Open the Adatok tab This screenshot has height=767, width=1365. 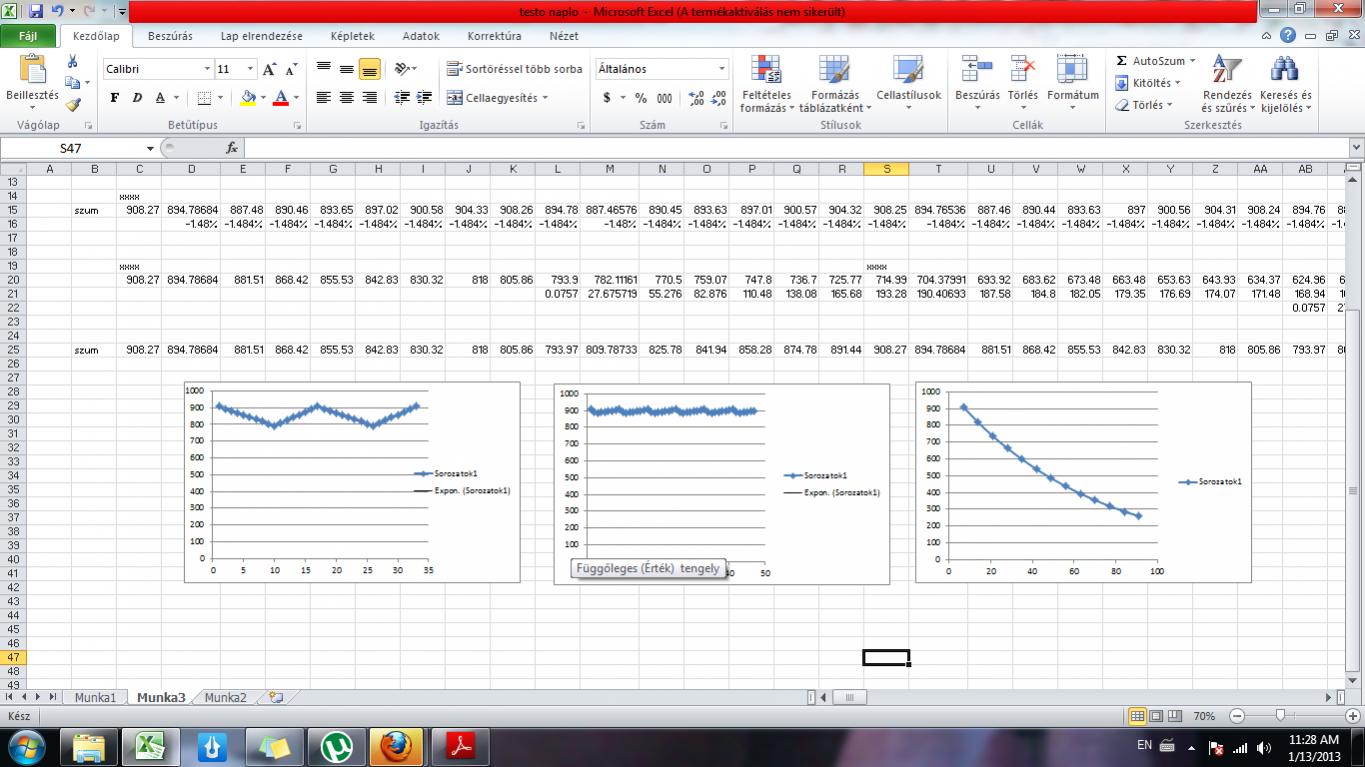pos(421,36)
